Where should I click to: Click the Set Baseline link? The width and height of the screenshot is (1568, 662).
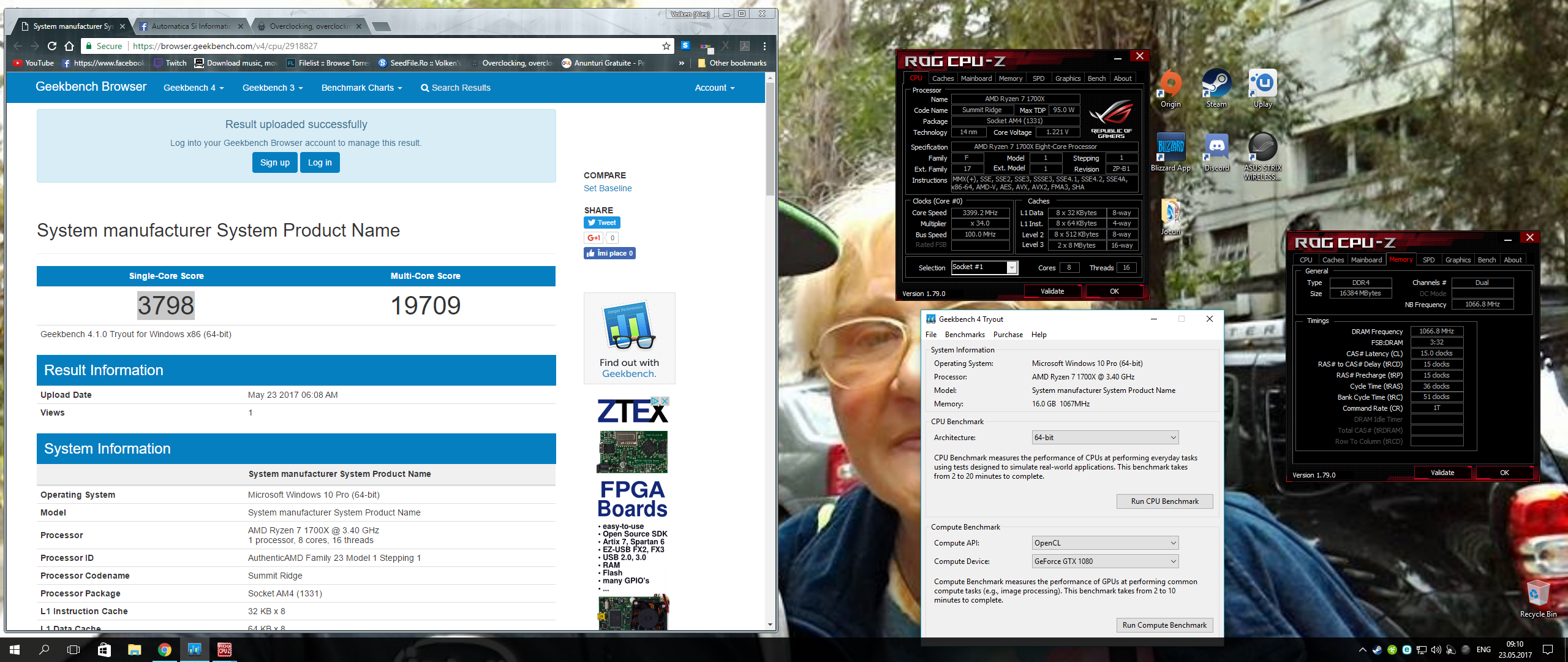coord(608,188)
